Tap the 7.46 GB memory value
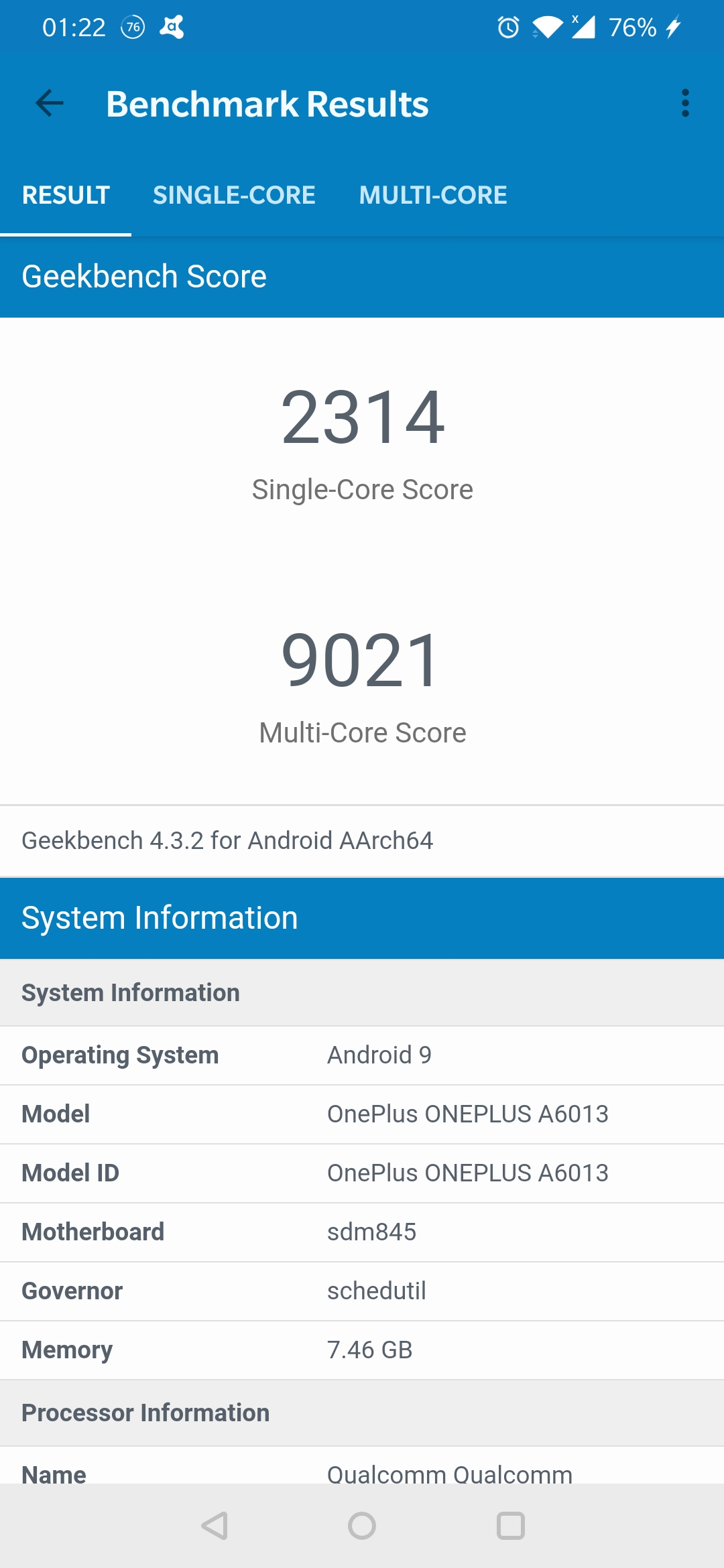This screenshot has width=724, height=1568. pos(370,1350)
